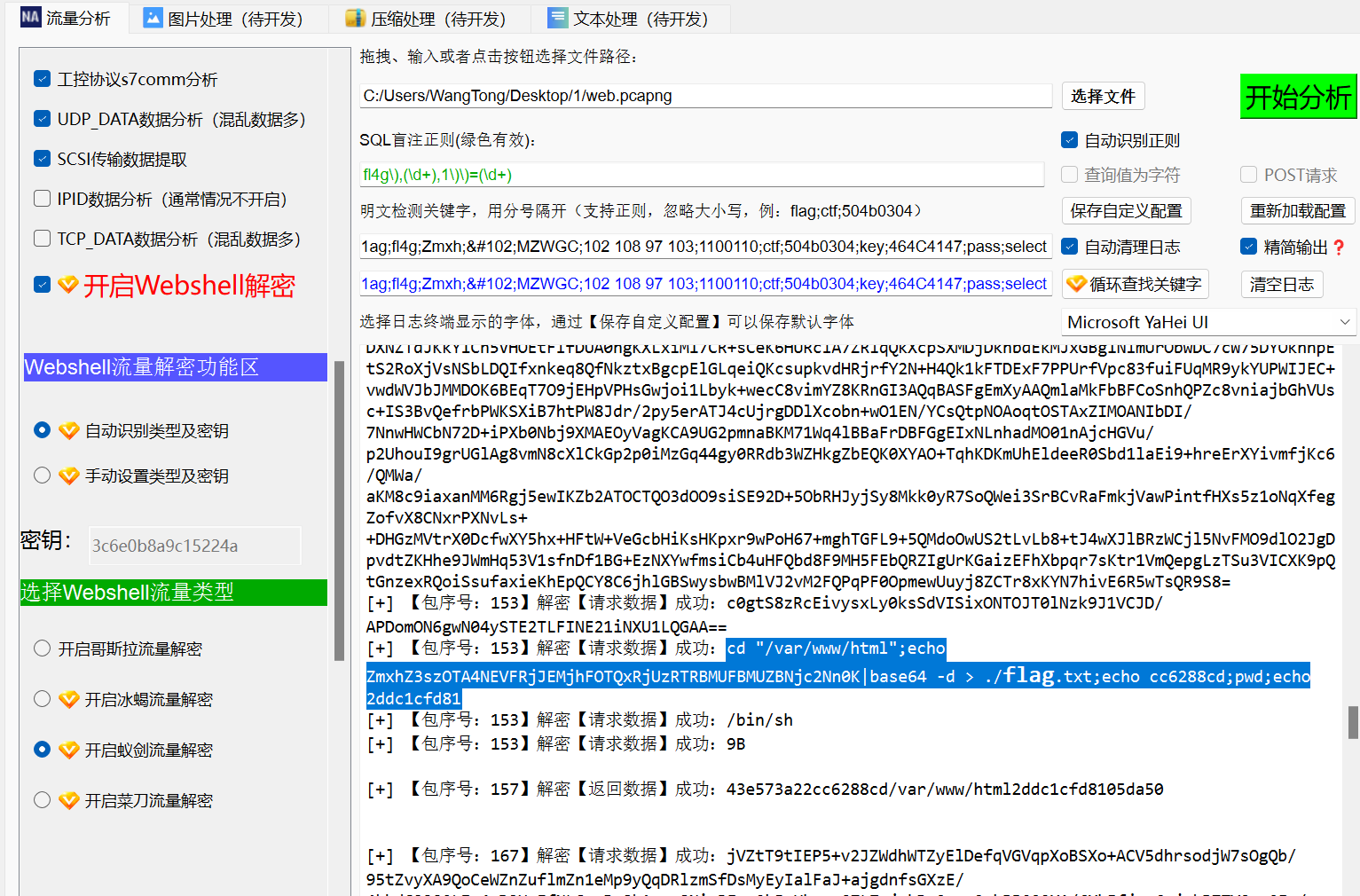
Task: Click the picture icon on 图片处理 tab
Action: click(x=153, y=18)
